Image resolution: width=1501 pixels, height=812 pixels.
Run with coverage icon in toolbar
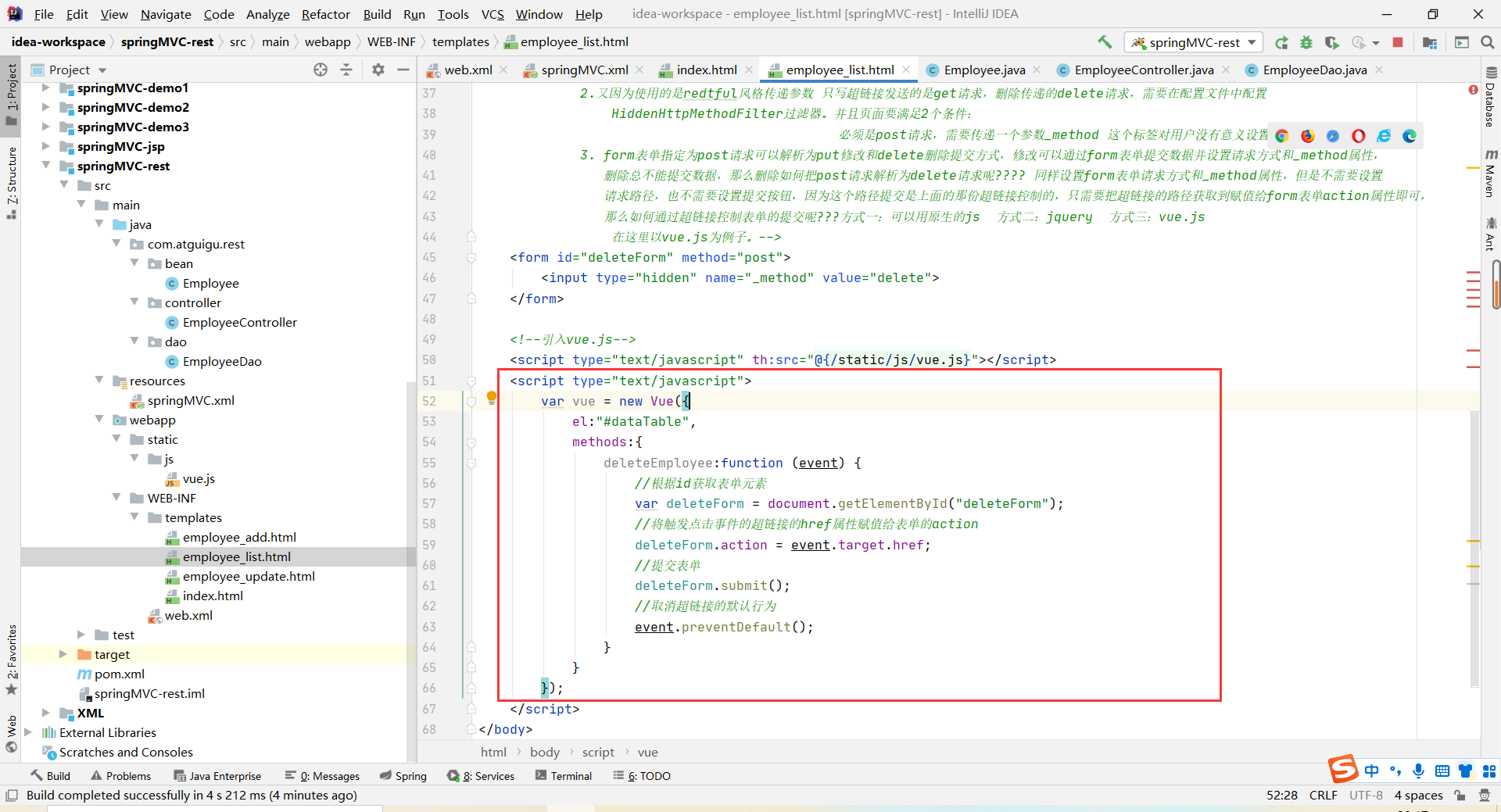(x=1332, y=42)
